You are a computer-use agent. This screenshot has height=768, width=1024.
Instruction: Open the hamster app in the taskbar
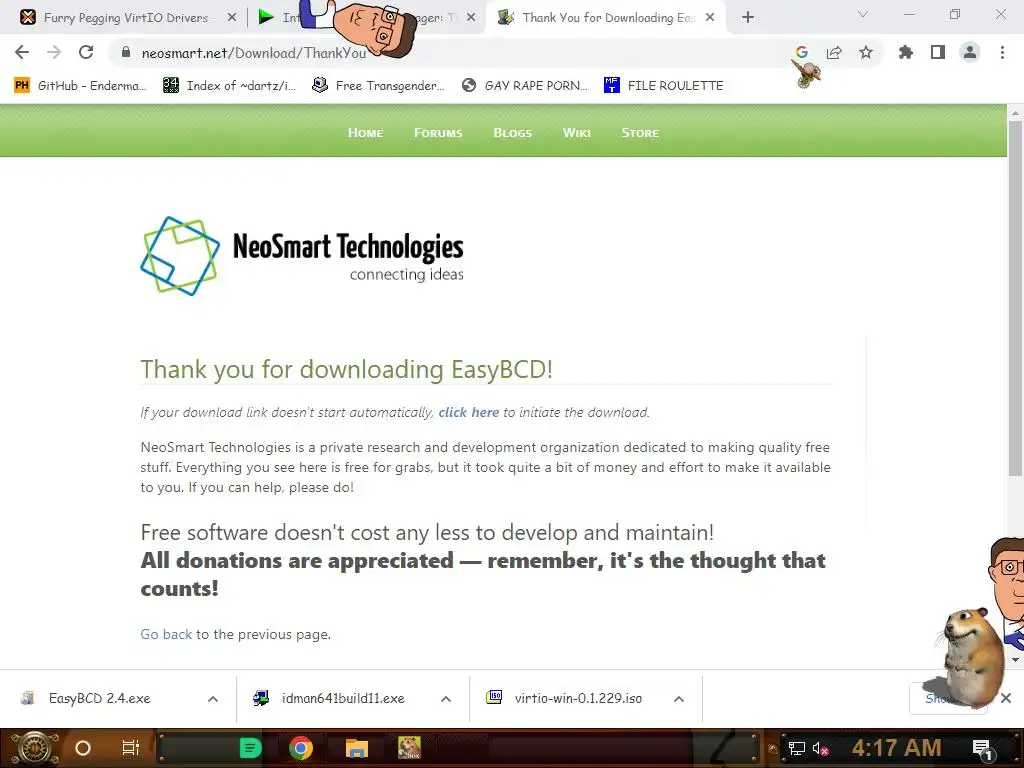pos(409,748)
